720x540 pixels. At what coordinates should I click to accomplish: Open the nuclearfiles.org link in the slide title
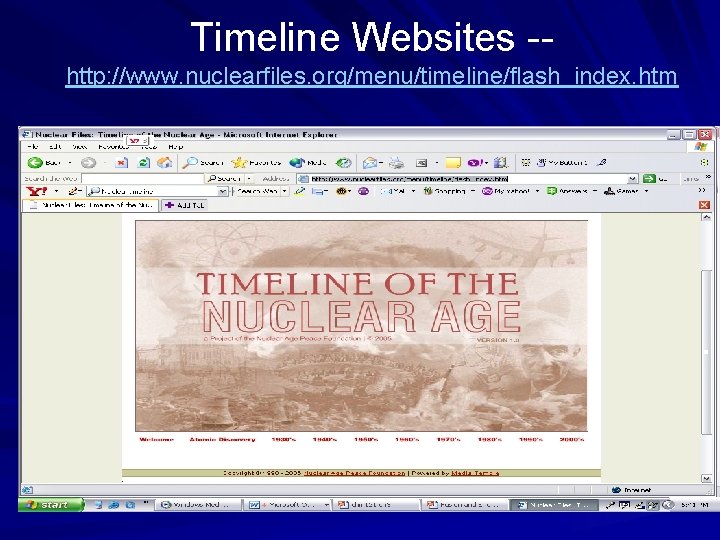tap(372, 76)
